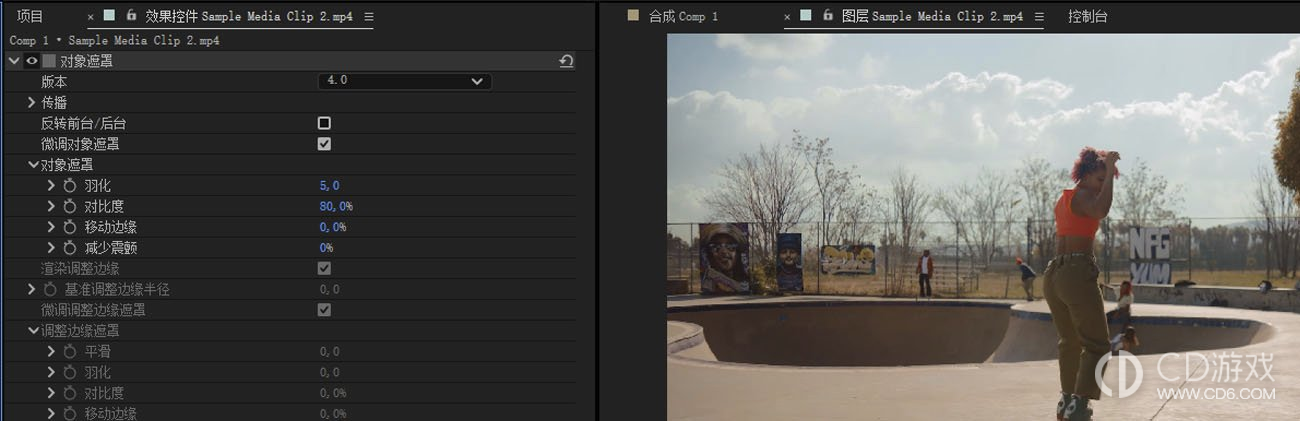Select 效果控件 Sample Media Clip 2.mp4 tab

coord(248,17)
